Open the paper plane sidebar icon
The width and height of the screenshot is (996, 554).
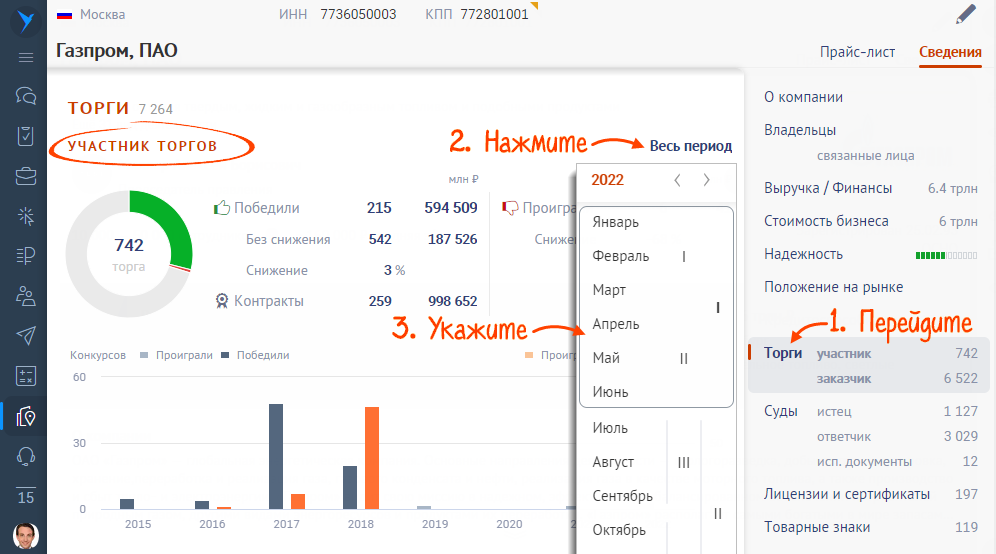coord(26,335)
